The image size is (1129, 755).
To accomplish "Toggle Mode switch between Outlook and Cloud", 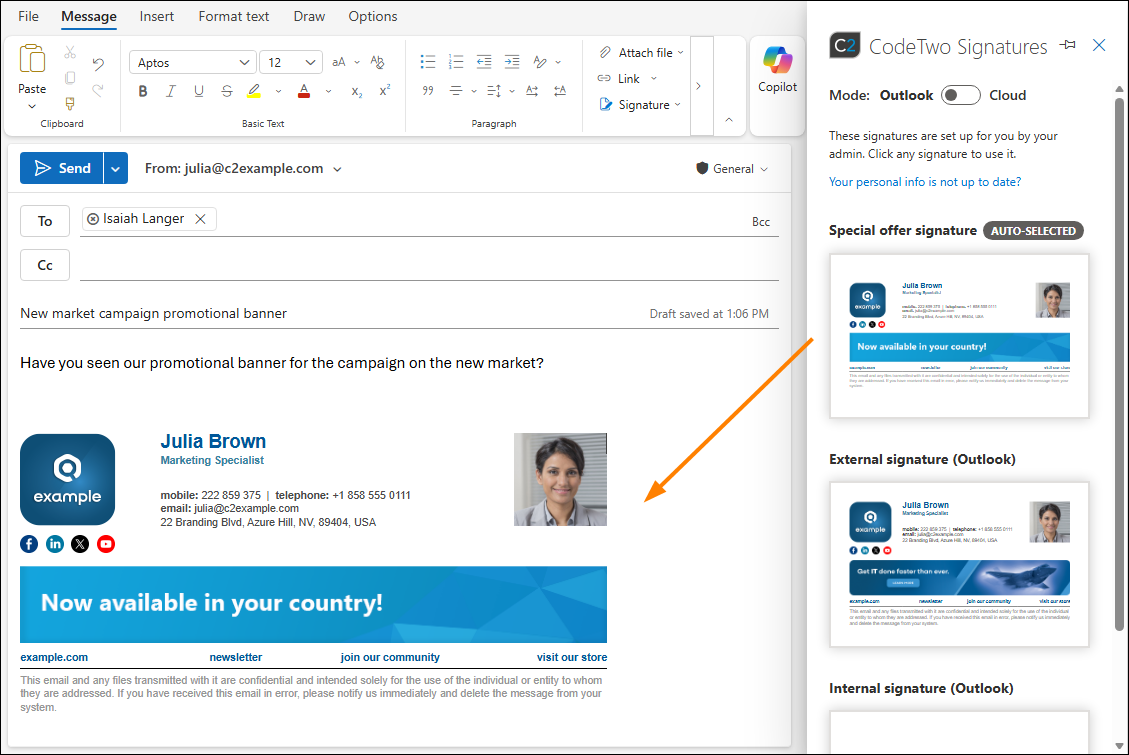I will click(961, 95).
